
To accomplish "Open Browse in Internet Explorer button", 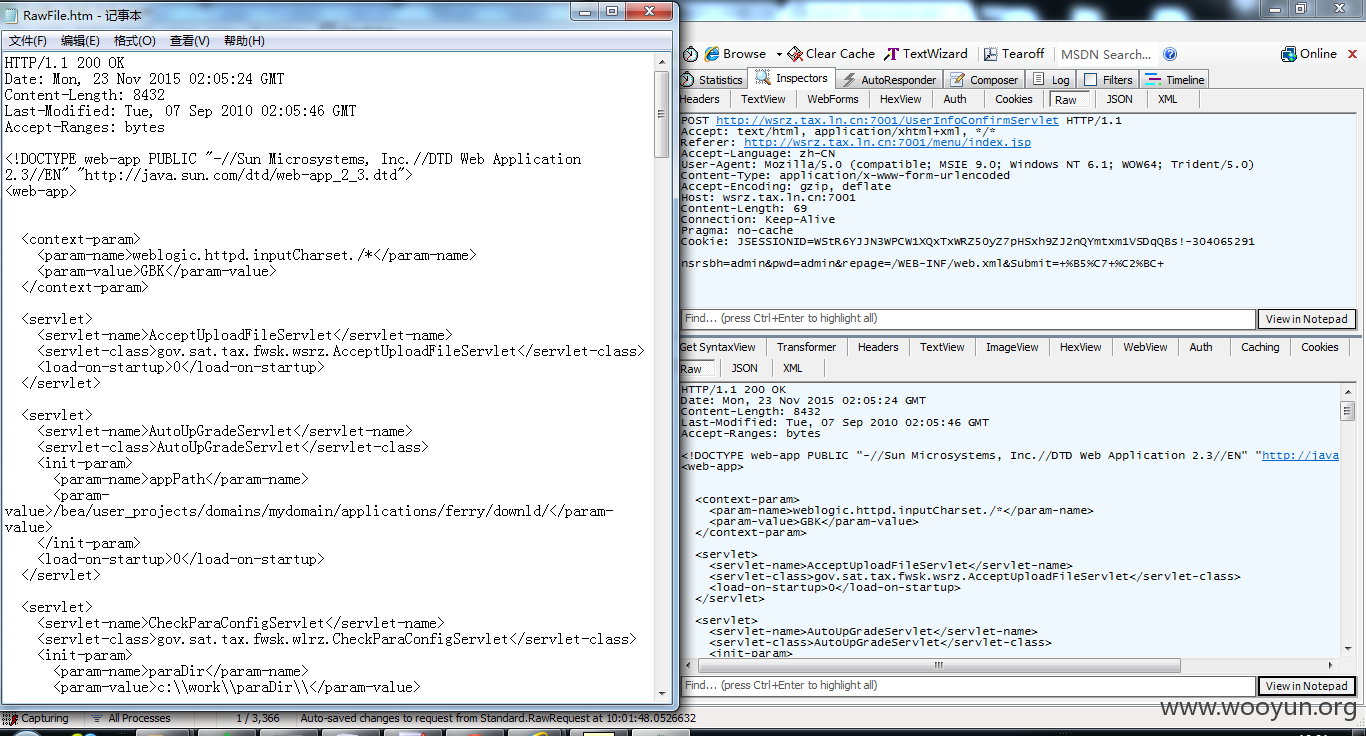I will tap(735, 54).
